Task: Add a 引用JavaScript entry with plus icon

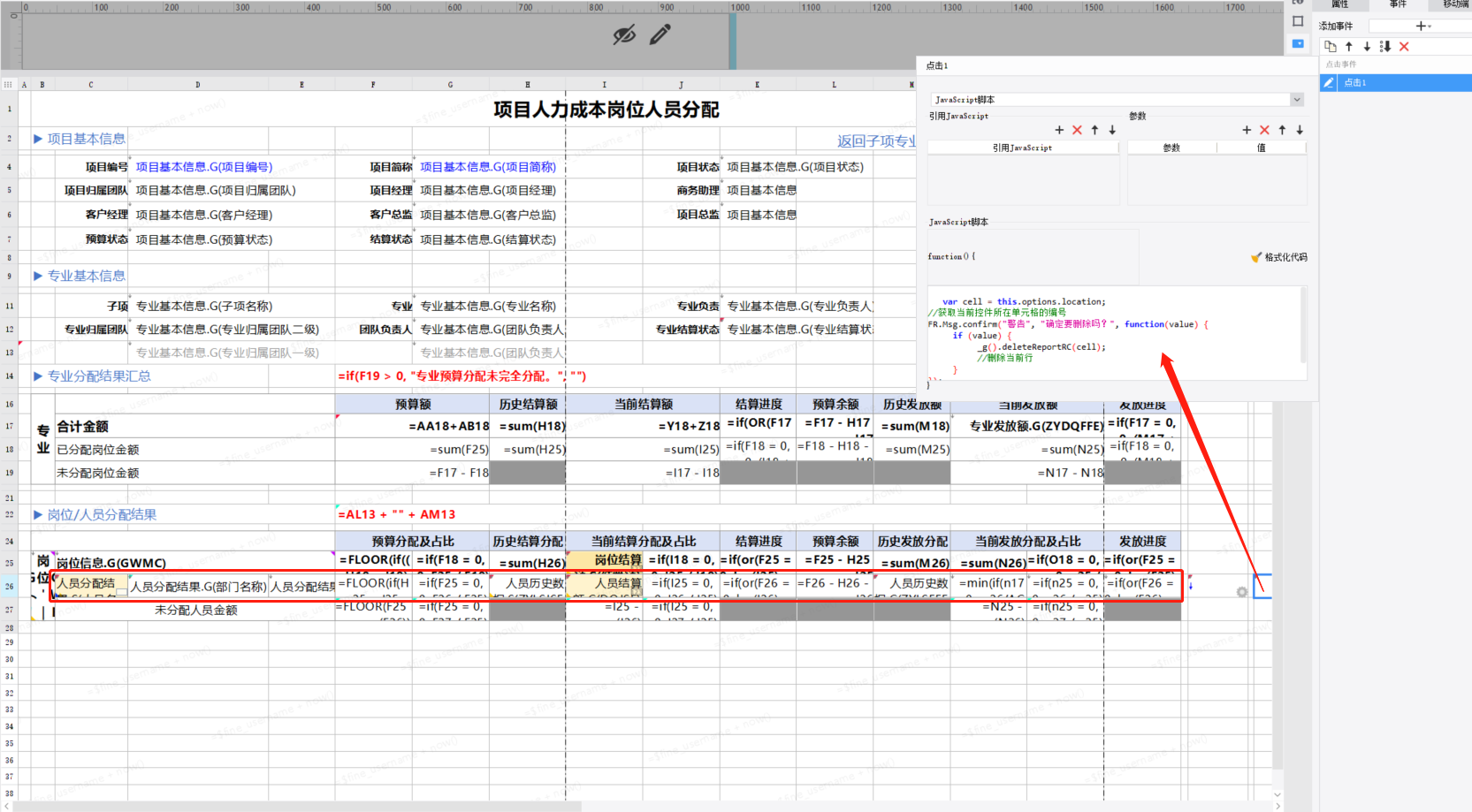Action: pos(1059,130)
